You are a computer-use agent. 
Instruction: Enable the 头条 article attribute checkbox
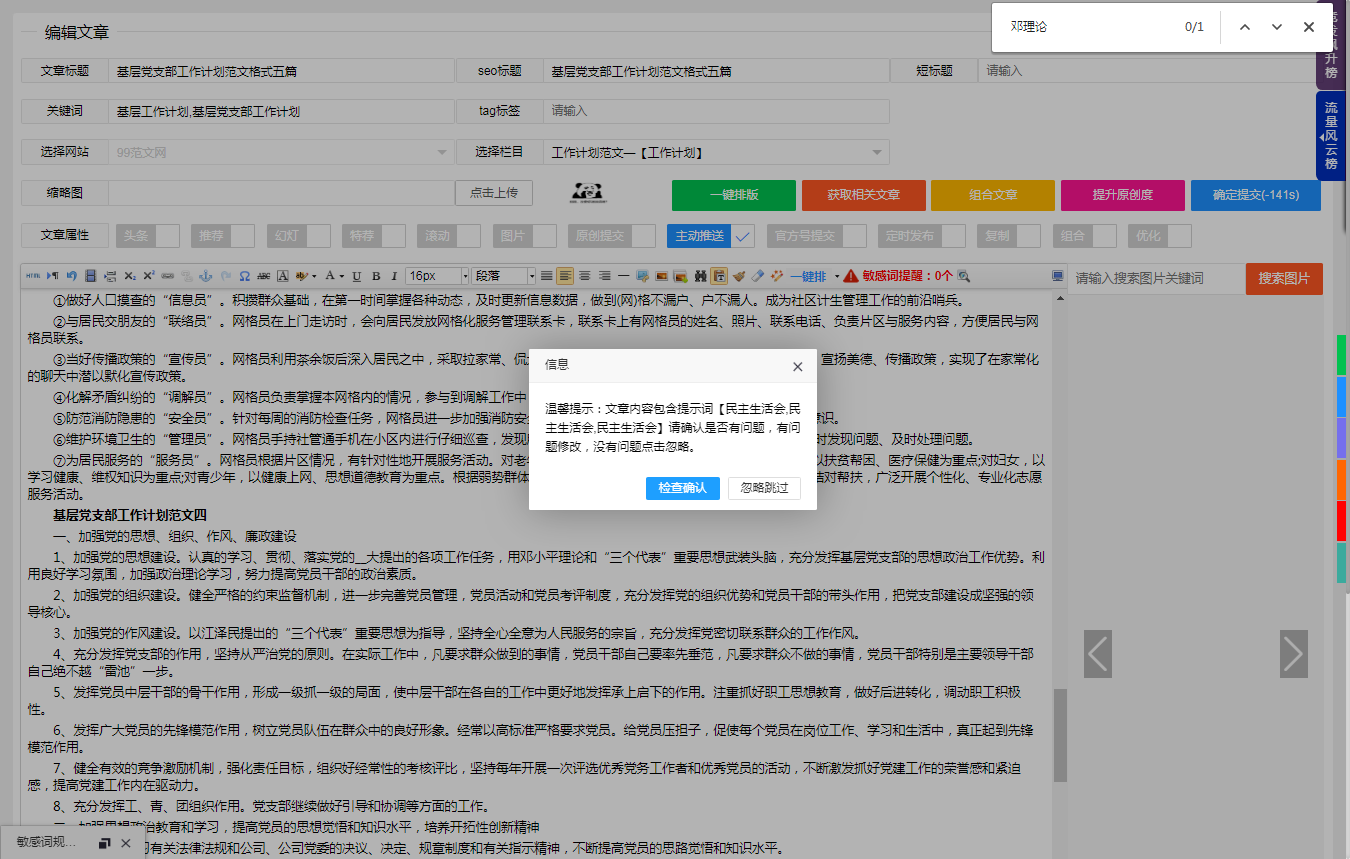pos(169,236)
